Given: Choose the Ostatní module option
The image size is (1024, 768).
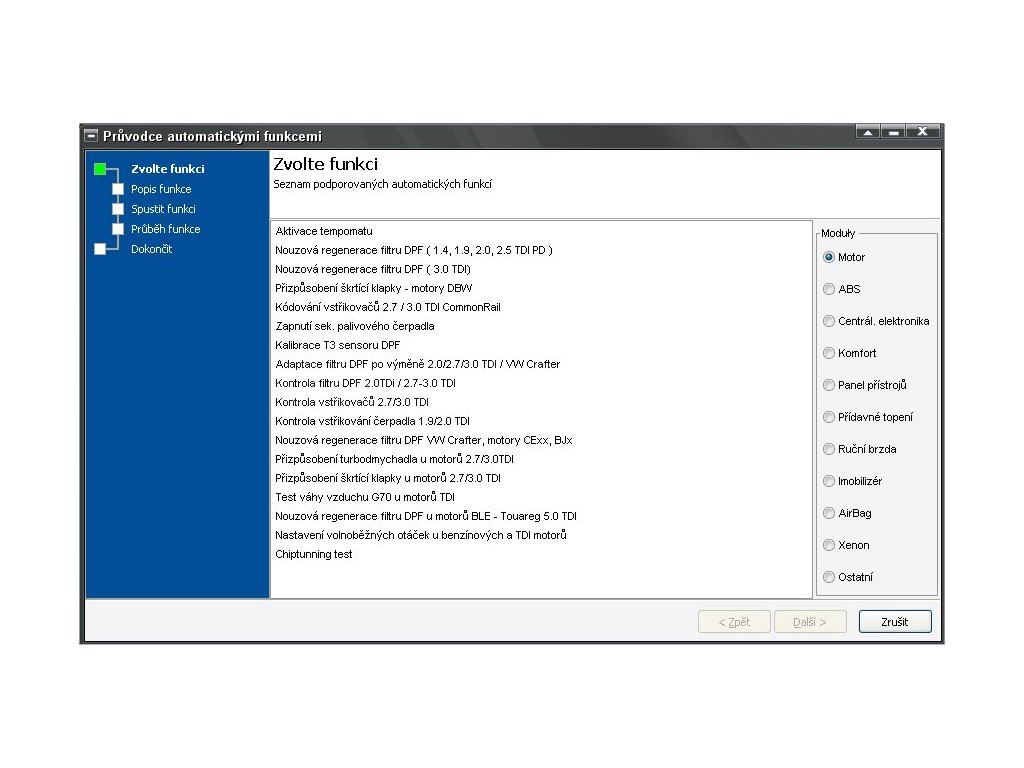Looking at the screenshot, I should 829,577.
